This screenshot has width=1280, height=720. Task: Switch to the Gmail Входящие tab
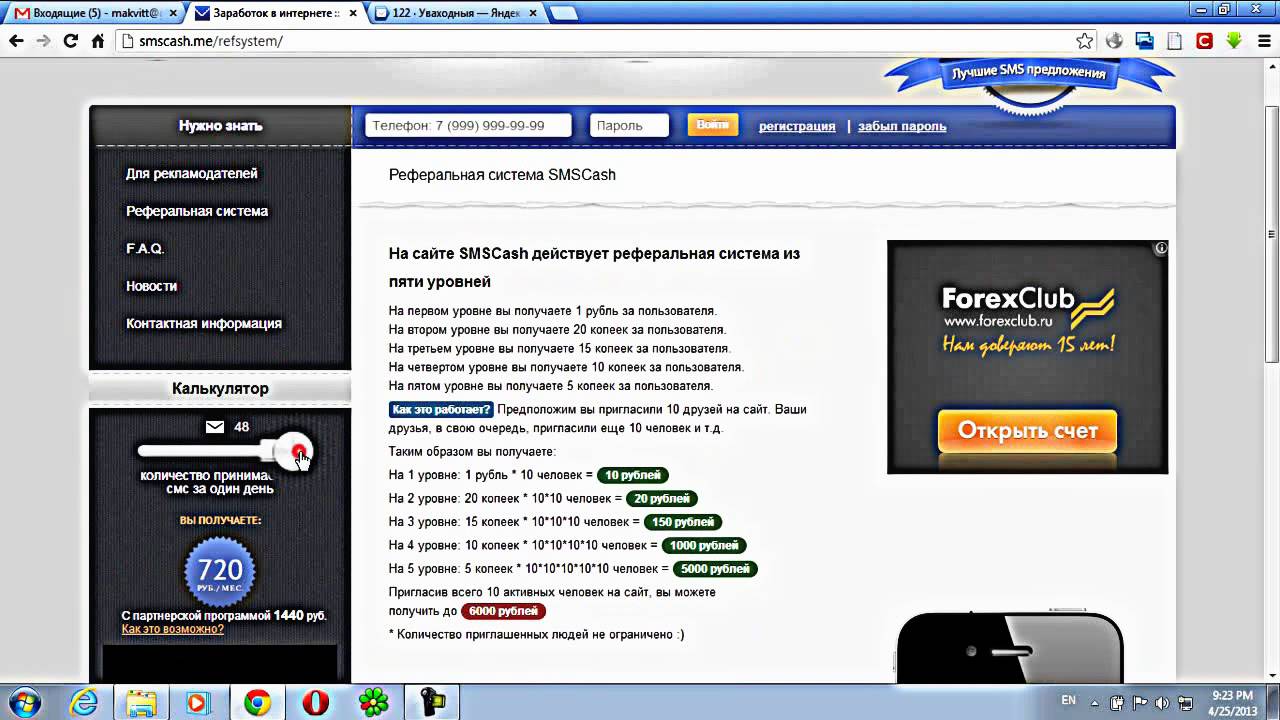(x=96, y=14)
